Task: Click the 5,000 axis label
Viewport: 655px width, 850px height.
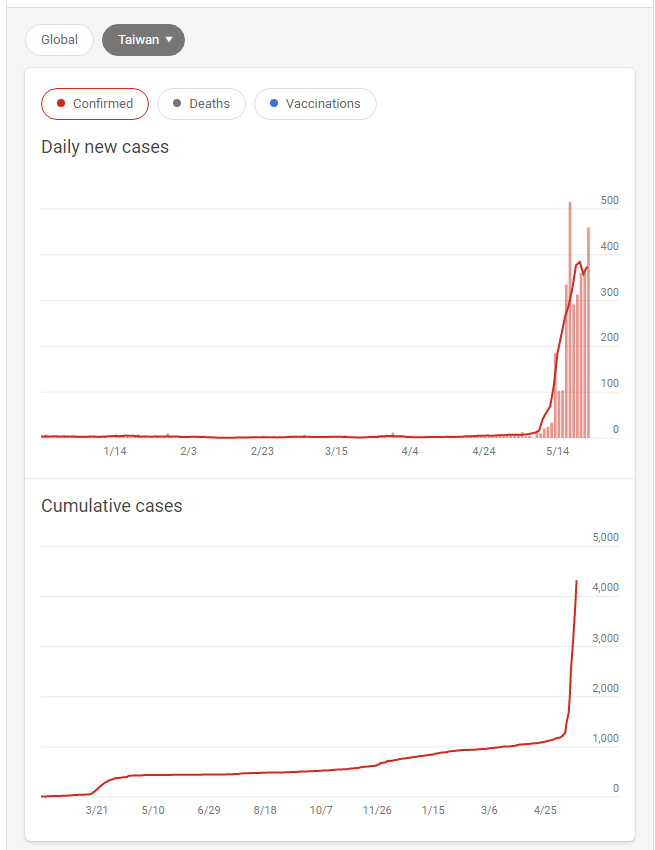Action: (x=606, y=537)
